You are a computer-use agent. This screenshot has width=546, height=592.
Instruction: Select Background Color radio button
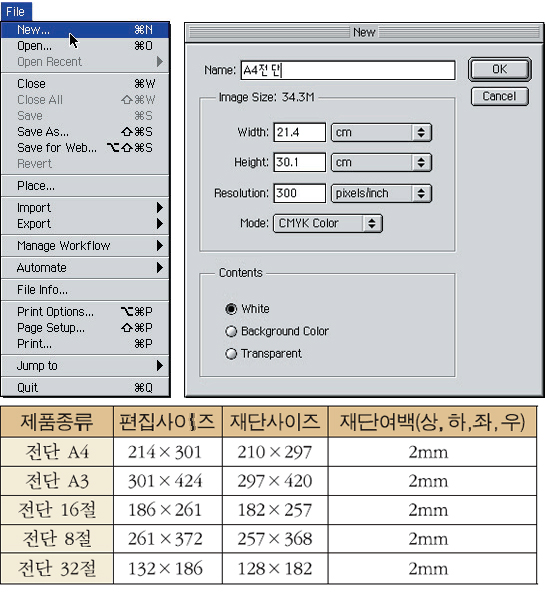coord(231,331)
